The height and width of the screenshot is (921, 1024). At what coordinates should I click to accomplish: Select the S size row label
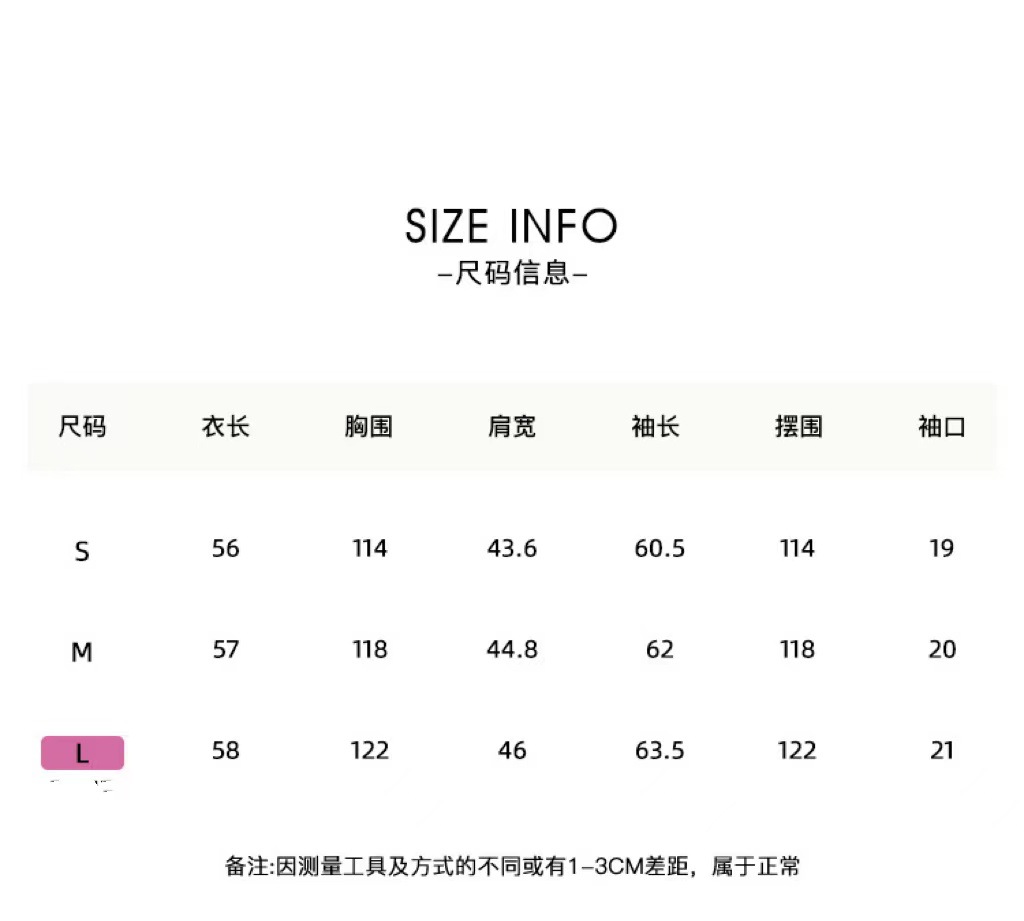82,551
